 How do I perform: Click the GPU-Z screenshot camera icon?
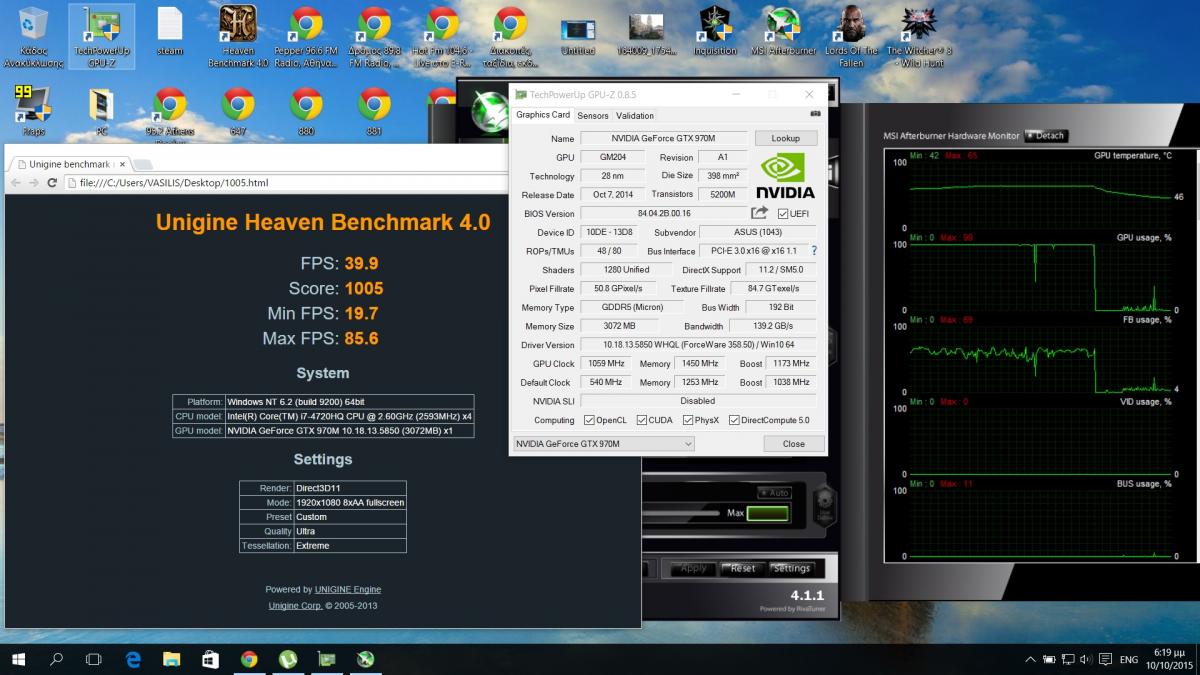pos(815,115)
